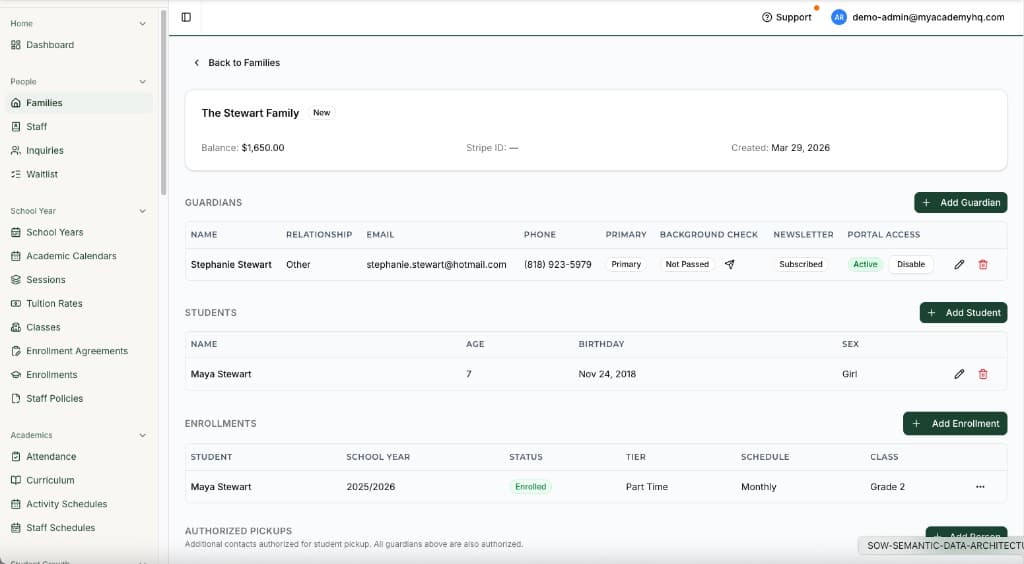
Task: Click the Academic Calendars icon
Action: pyautogui.click(x=16, y=256)
